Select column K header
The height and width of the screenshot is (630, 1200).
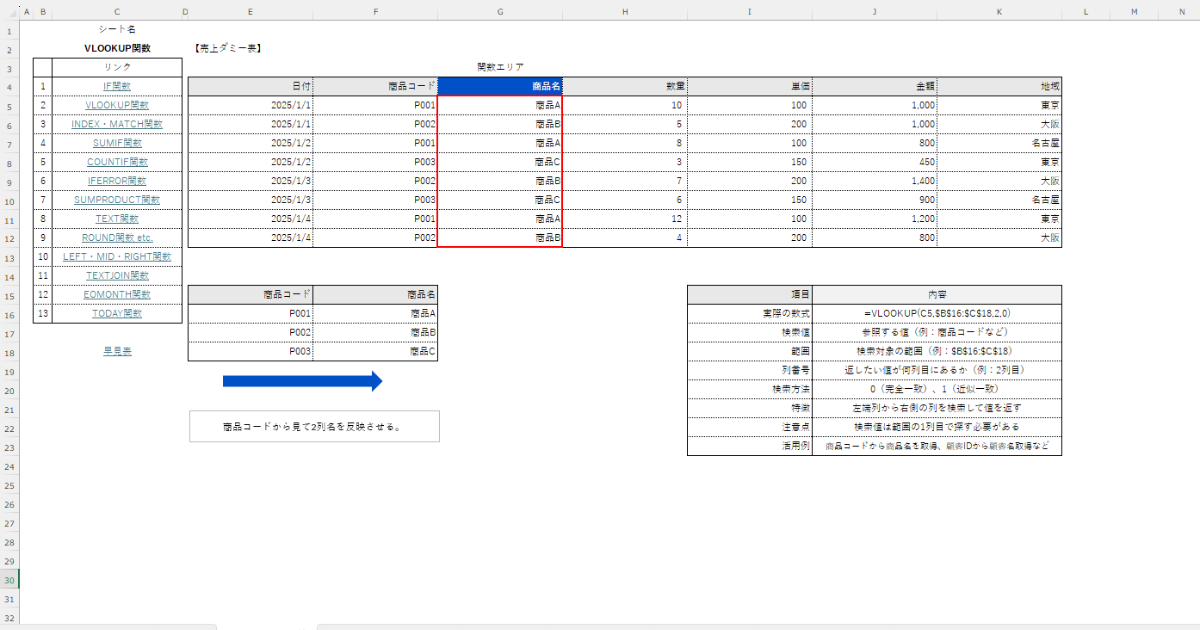tap(999, 12)
